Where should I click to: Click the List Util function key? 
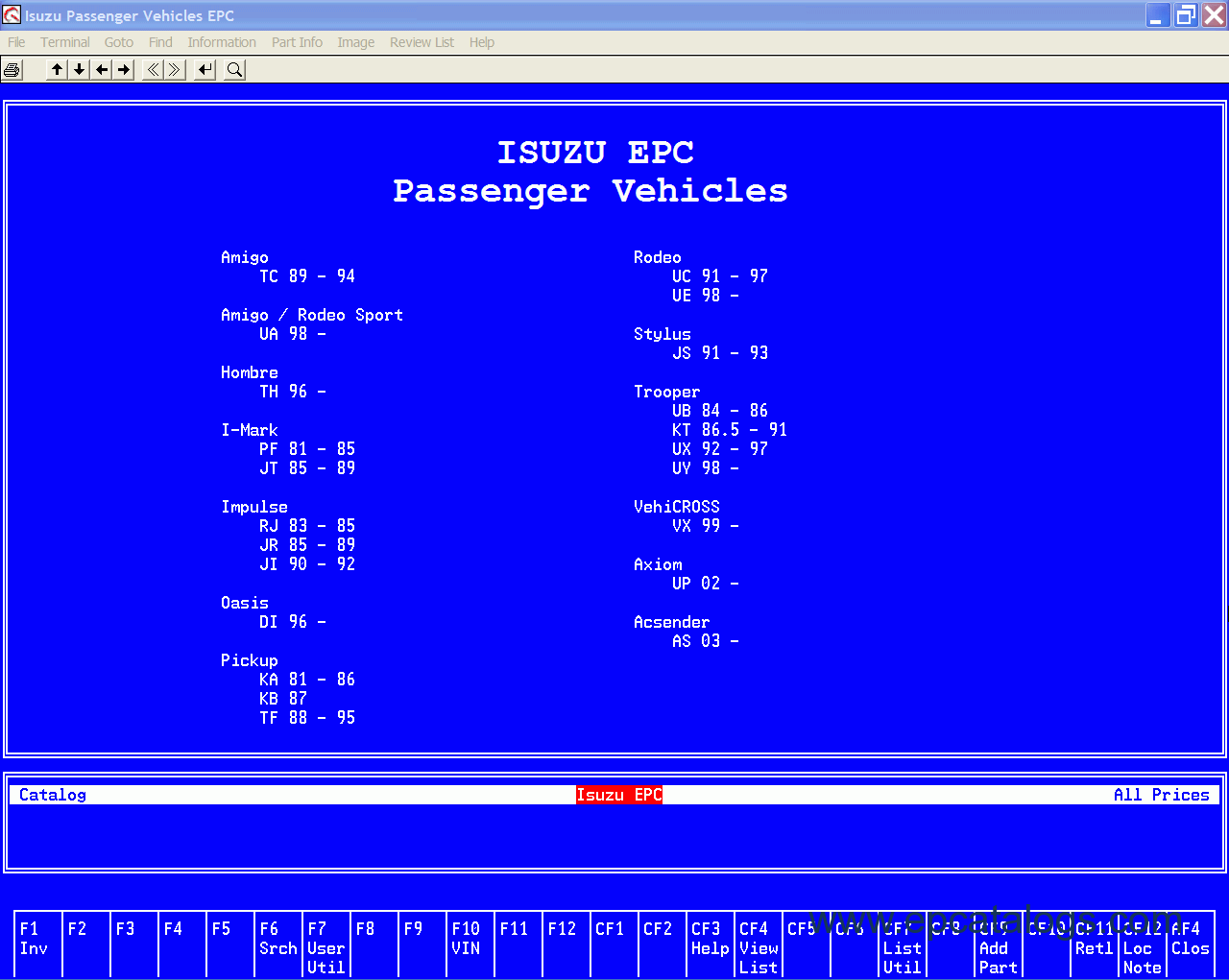[x=903, y=944]
